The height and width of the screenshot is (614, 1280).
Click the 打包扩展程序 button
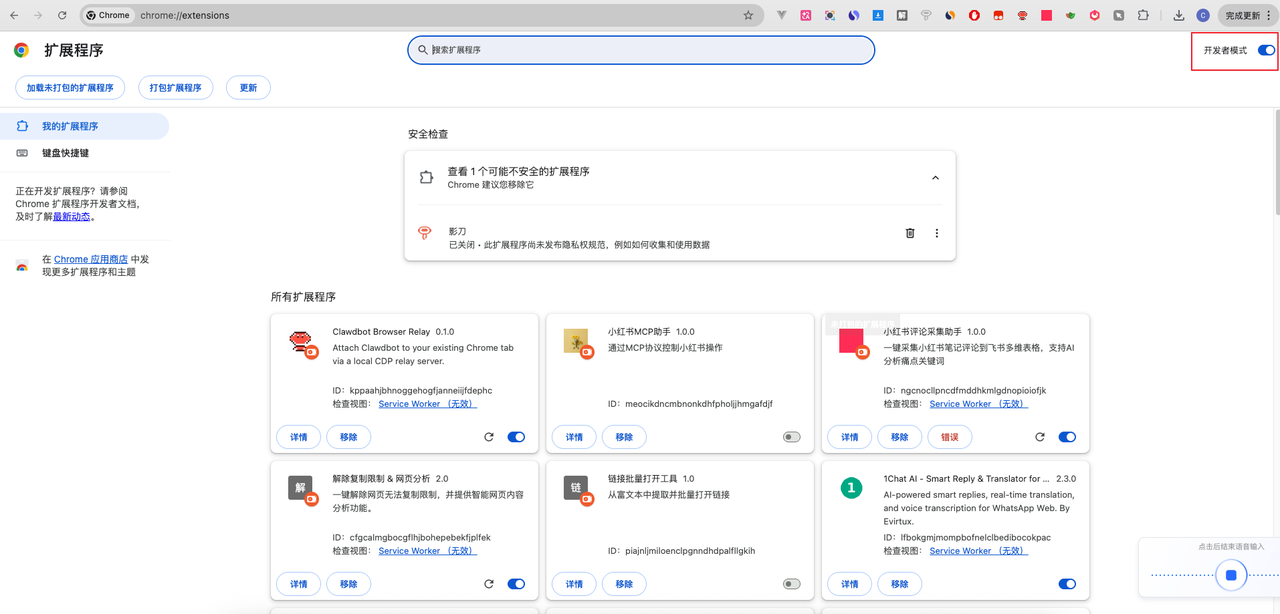176,88
